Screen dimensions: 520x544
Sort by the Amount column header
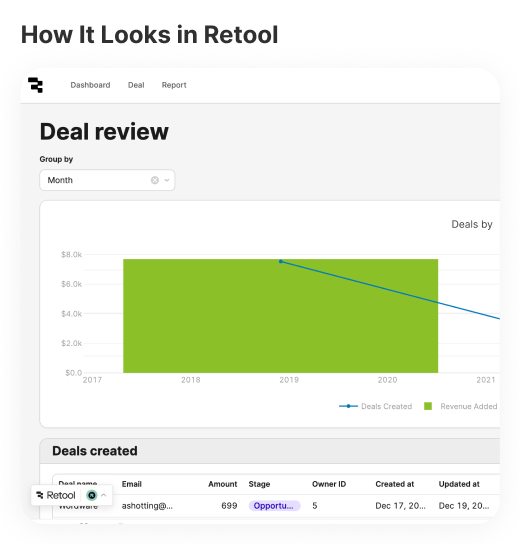point(223,484)
